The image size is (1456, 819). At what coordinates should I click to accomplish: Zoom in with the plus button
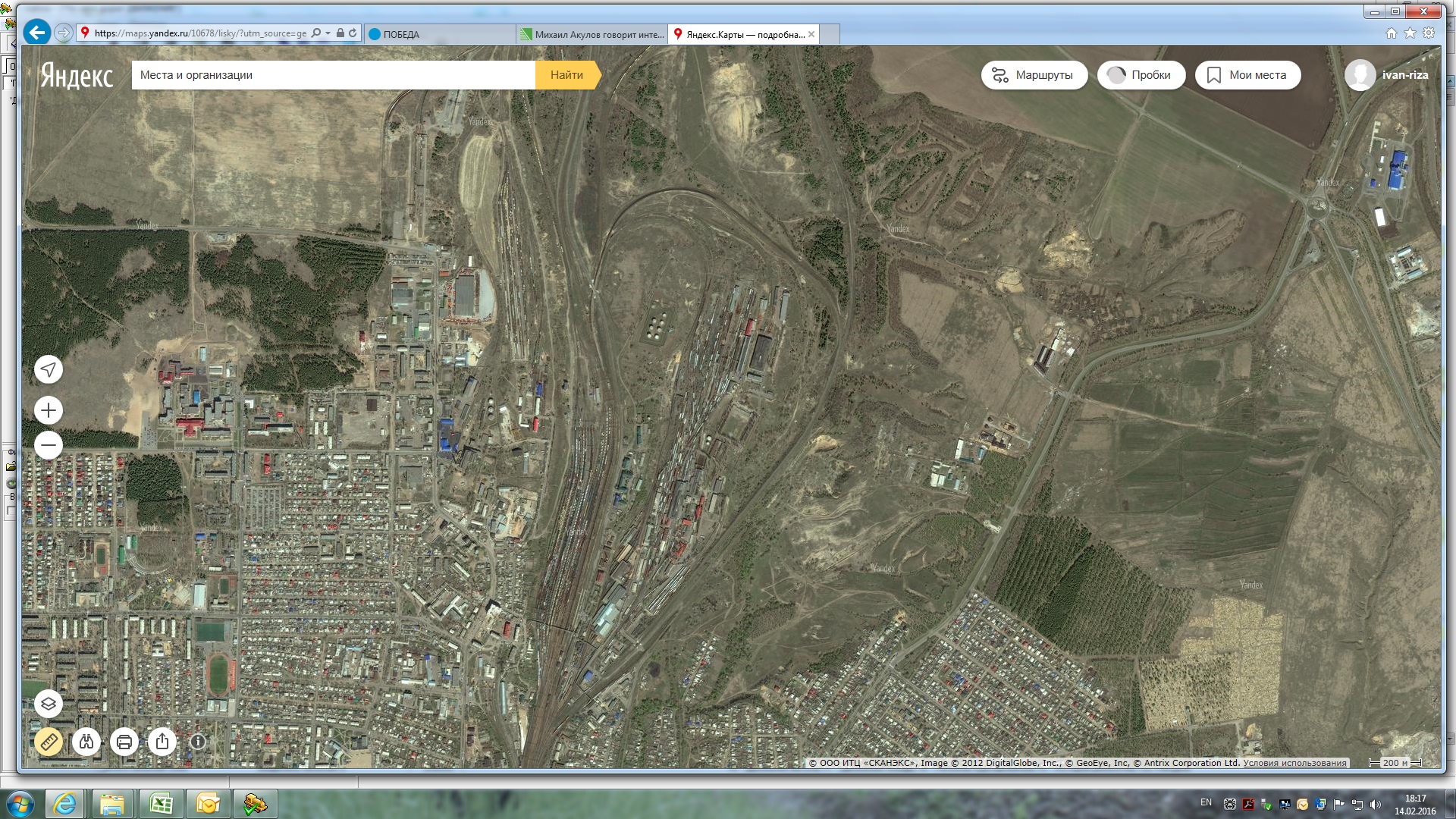click(x=49, y=410)
